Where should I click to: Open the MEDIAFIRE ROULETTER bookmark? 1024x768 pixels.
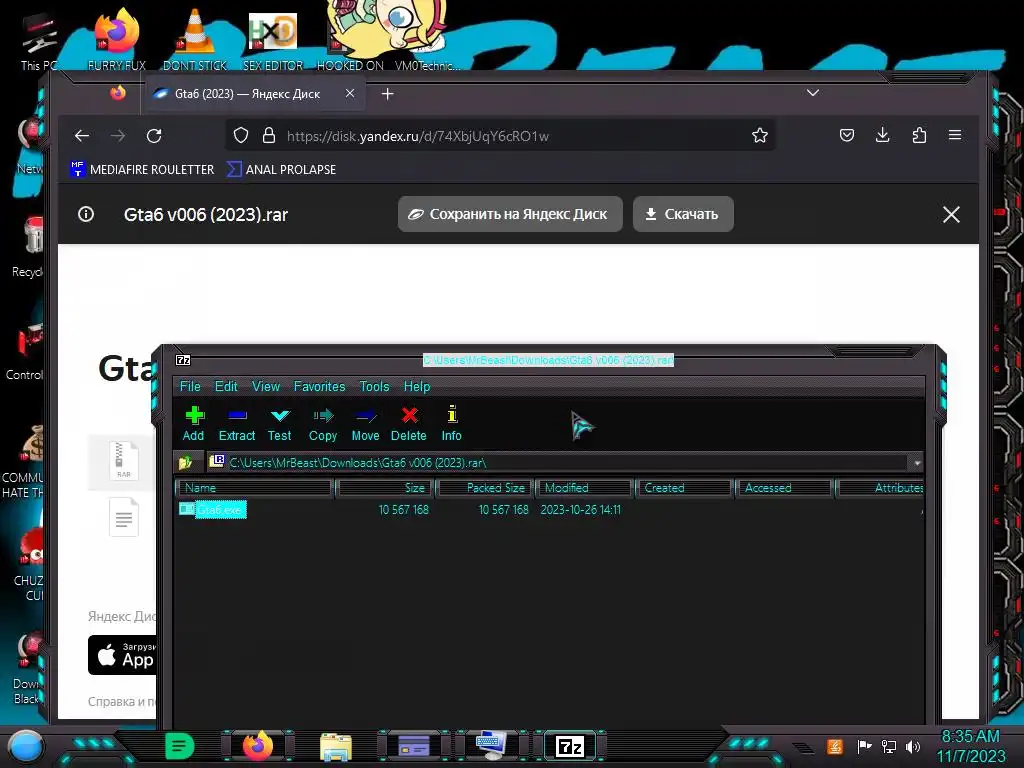coord(142,169)
